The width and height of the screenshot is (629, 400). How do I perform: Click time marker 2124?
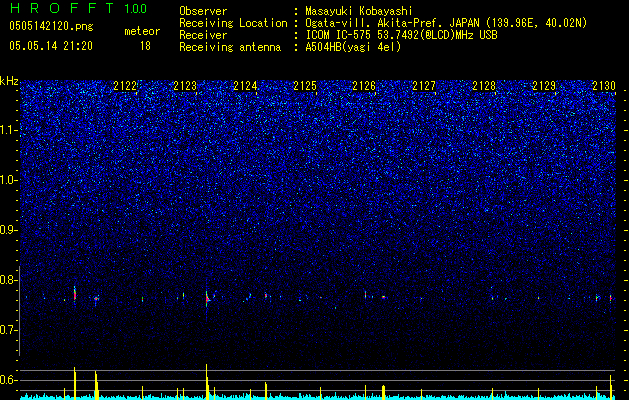245,86
